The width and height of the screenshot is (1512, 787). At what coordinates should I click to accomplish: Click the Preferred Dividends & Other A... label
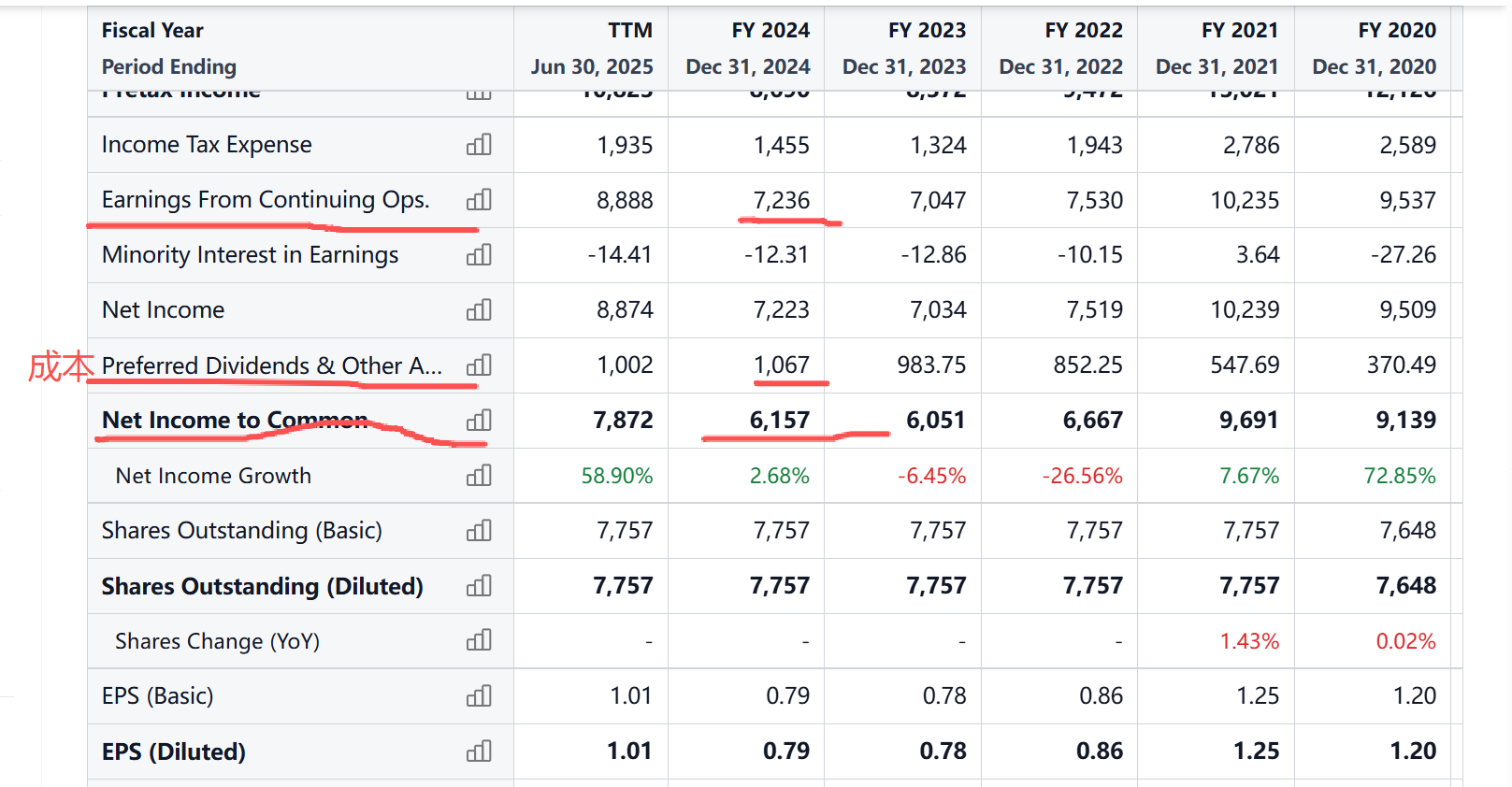pos(271,365)
